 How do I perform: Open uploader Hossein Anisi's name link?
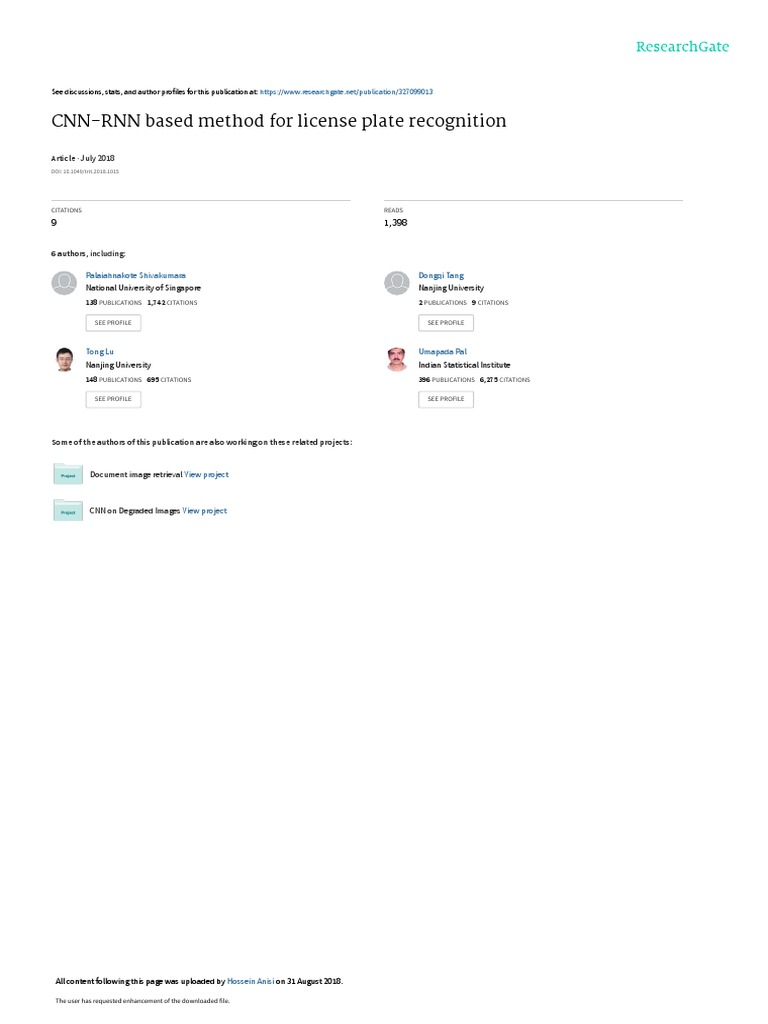pyautogui.click(x=250, y=982)
